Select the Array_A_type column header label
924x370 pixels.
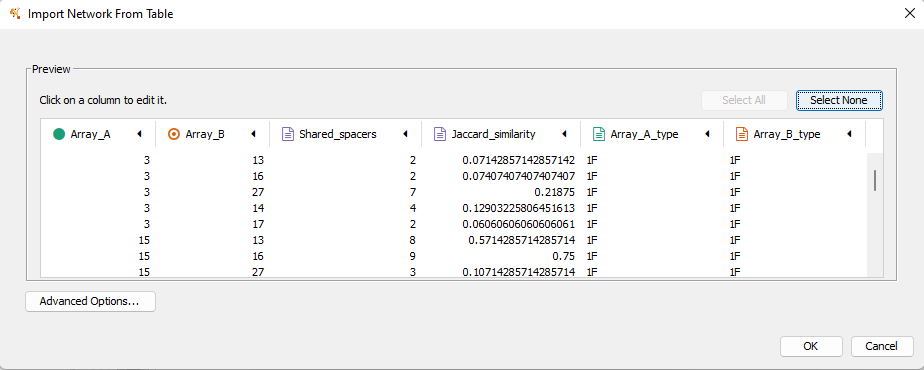[x=644, y=134]
